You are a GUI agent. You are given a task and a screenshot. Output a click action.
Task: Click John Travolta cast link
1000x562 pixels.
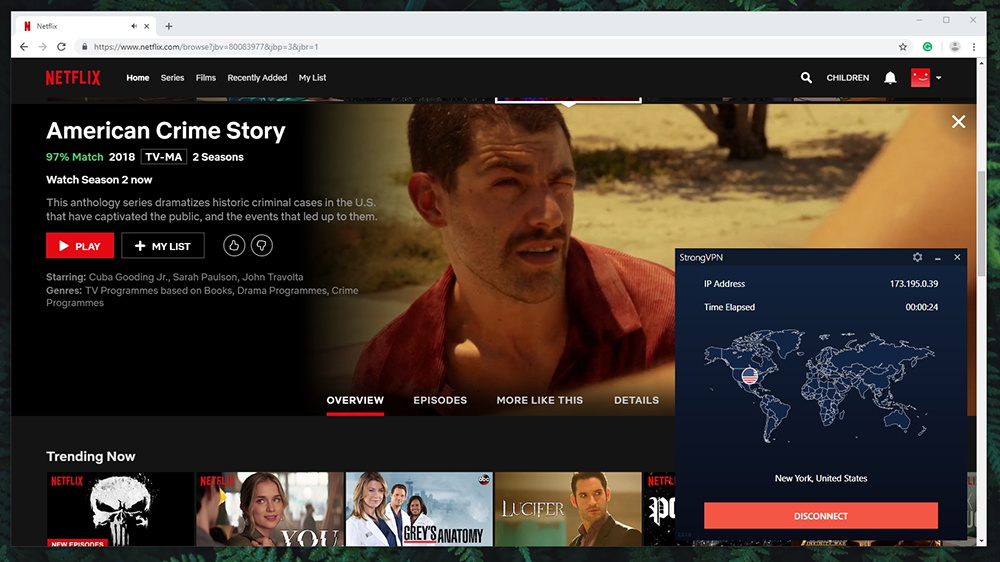tap(273, 277)
